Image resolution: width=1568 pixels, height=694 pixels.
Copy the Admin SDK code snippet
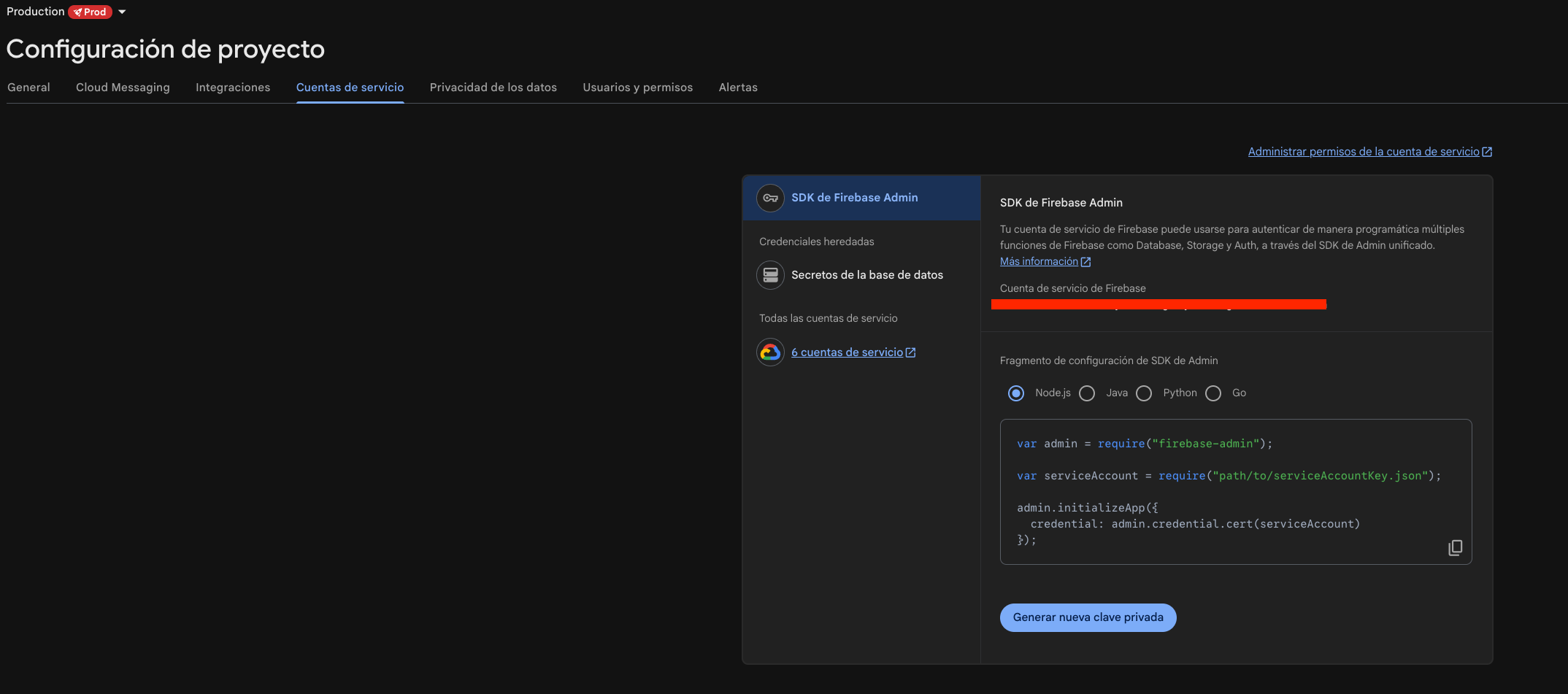(x=1455, y=547)
